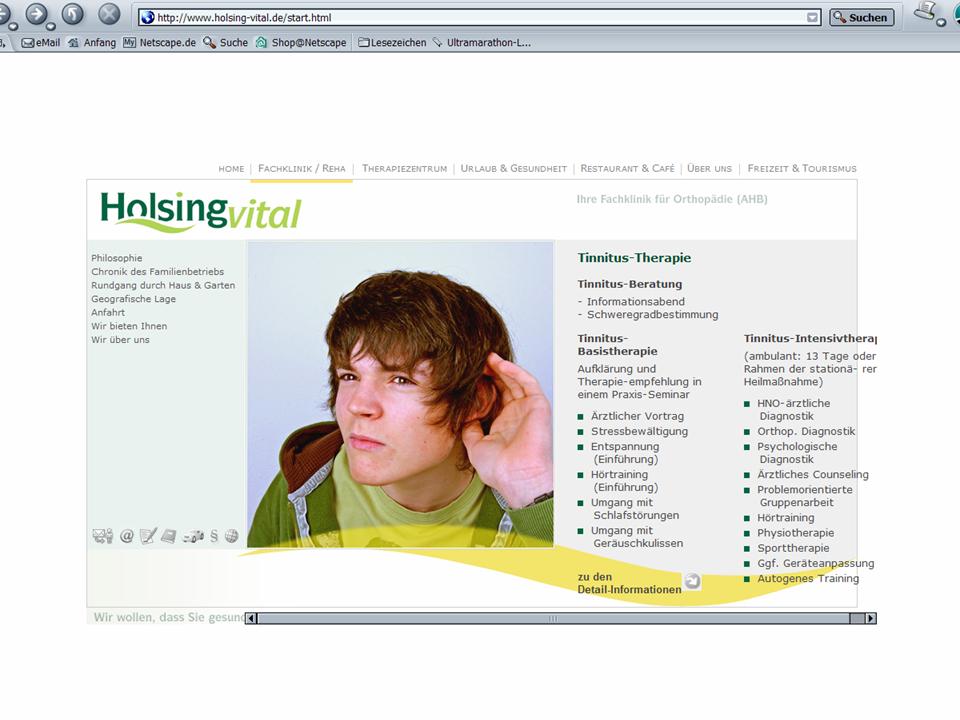Screen dimensions: 960x720
Task: Click the car directions icon
Action: pyautogui.click(x=192, y=536)
